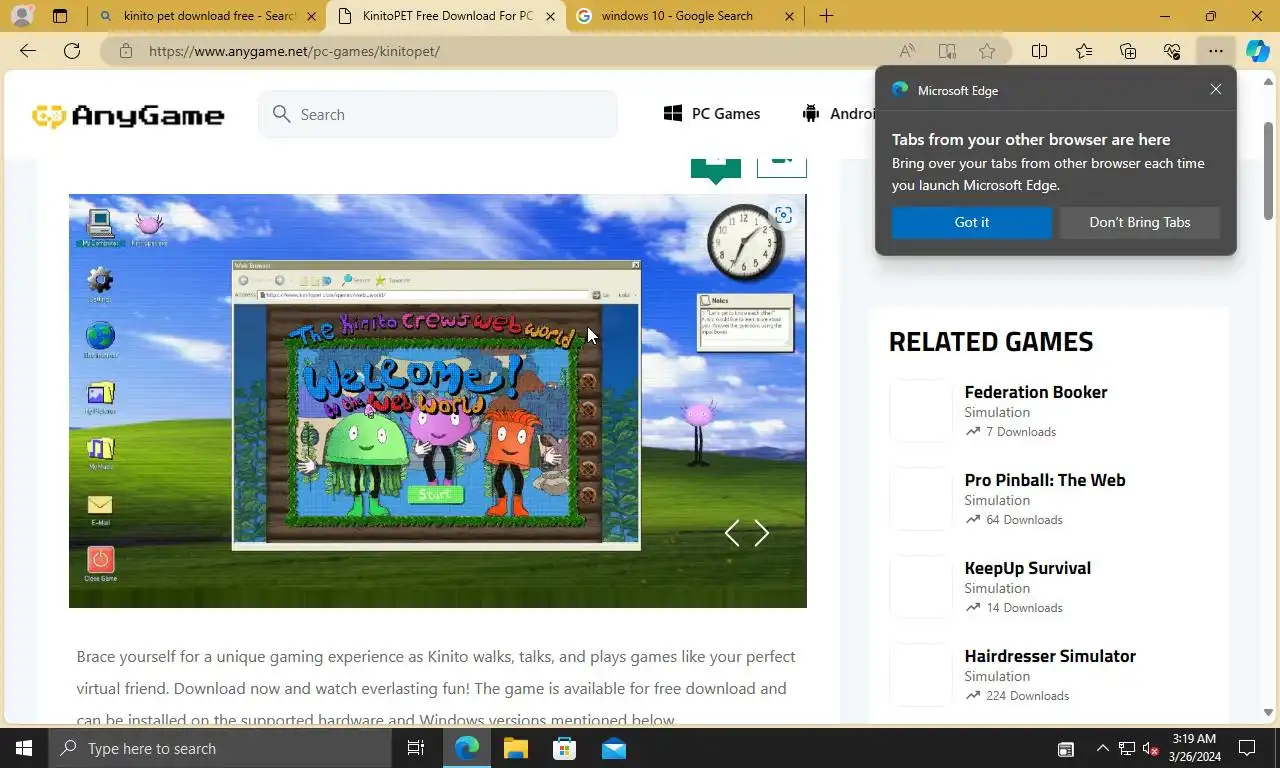This screenshot has height=768, width=1280.
Task: Open File Explorer from taskbar
Action: 515,748
